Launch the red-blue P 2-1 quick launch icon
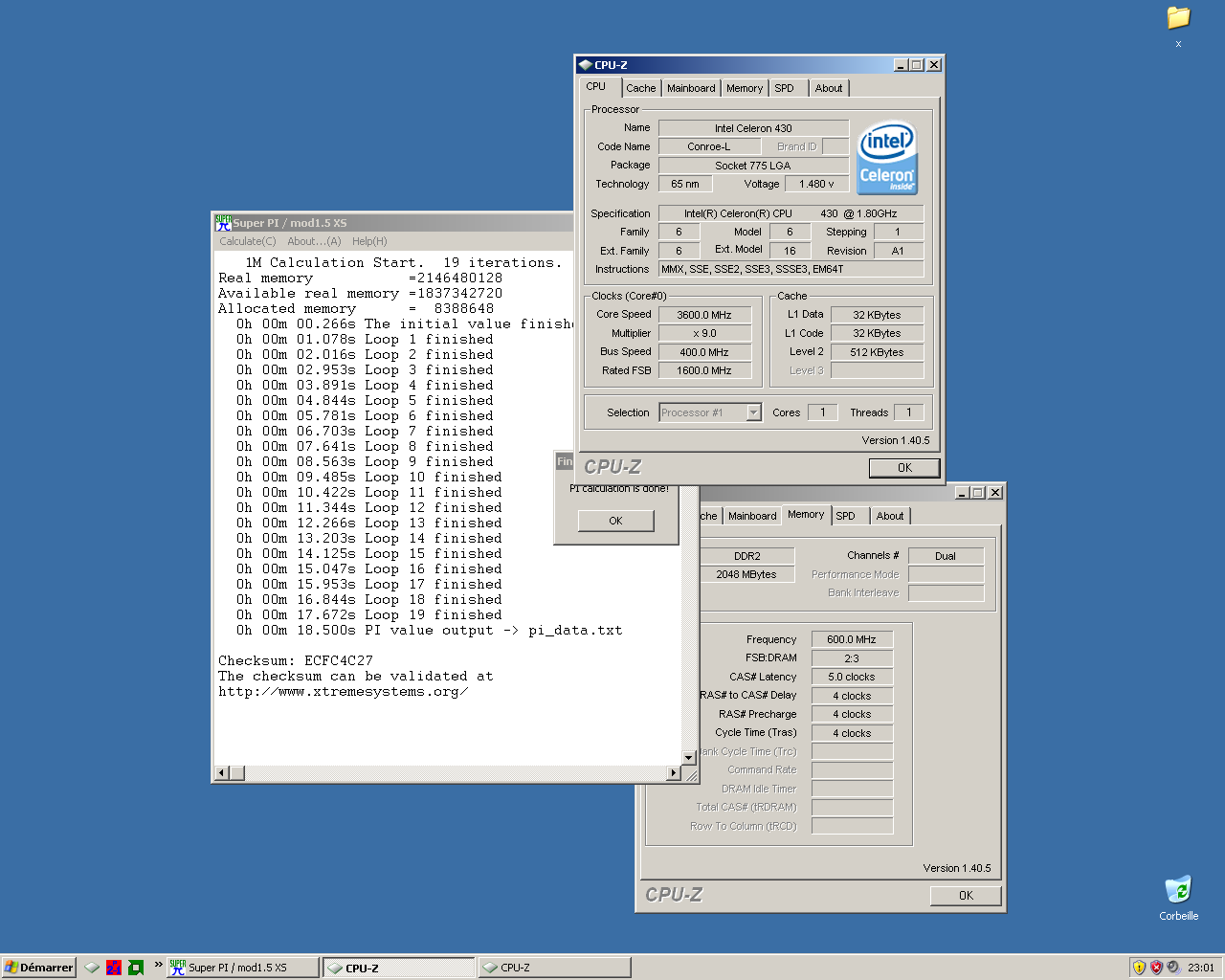The height and width of the screenshot is (980, 1225). coord(114,968)
